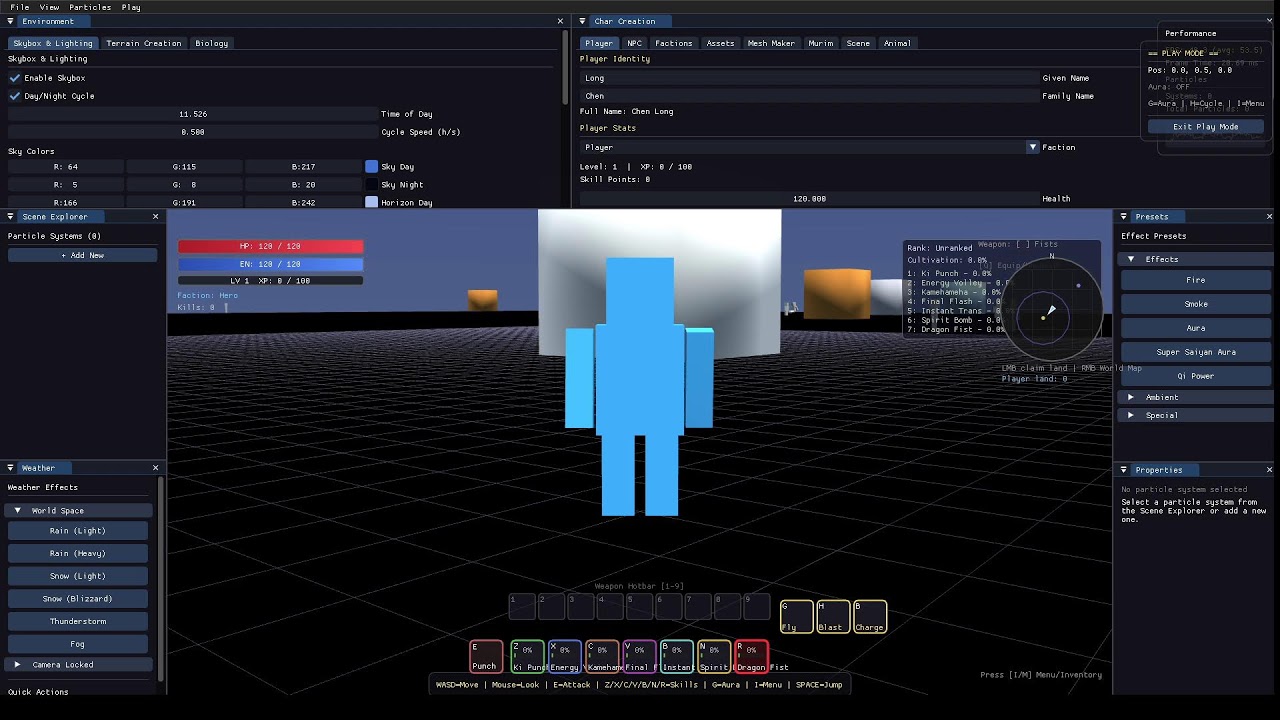The height and width of the screenshot is (720, 1280).
Task: Close the Weather panel
Action: (155, 468)
